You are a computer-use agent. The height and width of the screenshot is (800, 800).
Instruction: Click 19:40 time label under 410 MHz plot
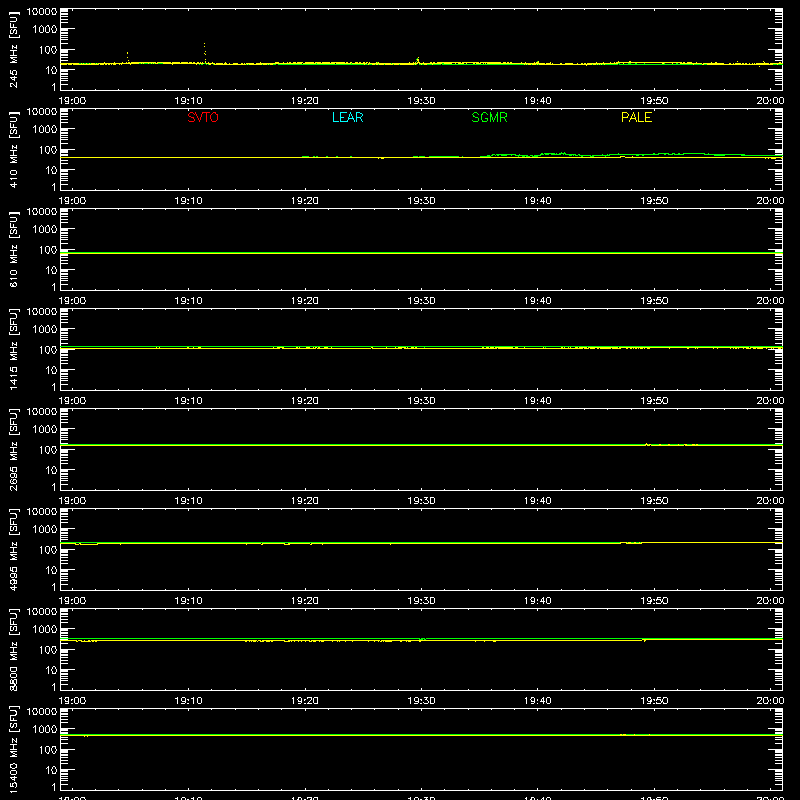538,201
